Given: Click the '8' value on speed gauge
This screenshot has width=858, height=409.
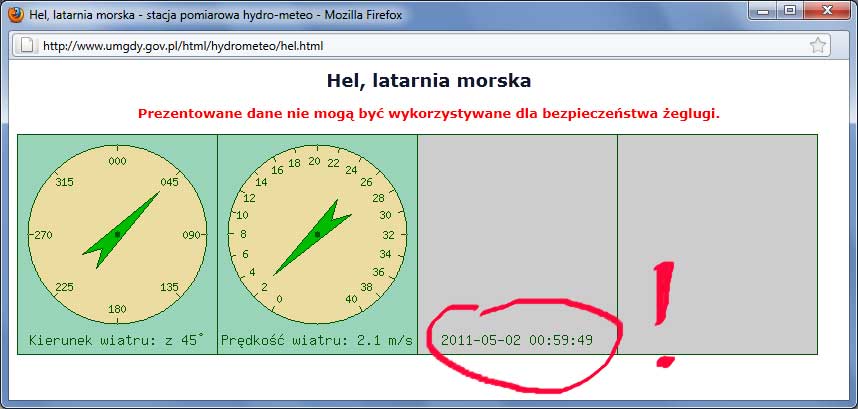Looking at the screenshot, I should click(x=244, y=234).
